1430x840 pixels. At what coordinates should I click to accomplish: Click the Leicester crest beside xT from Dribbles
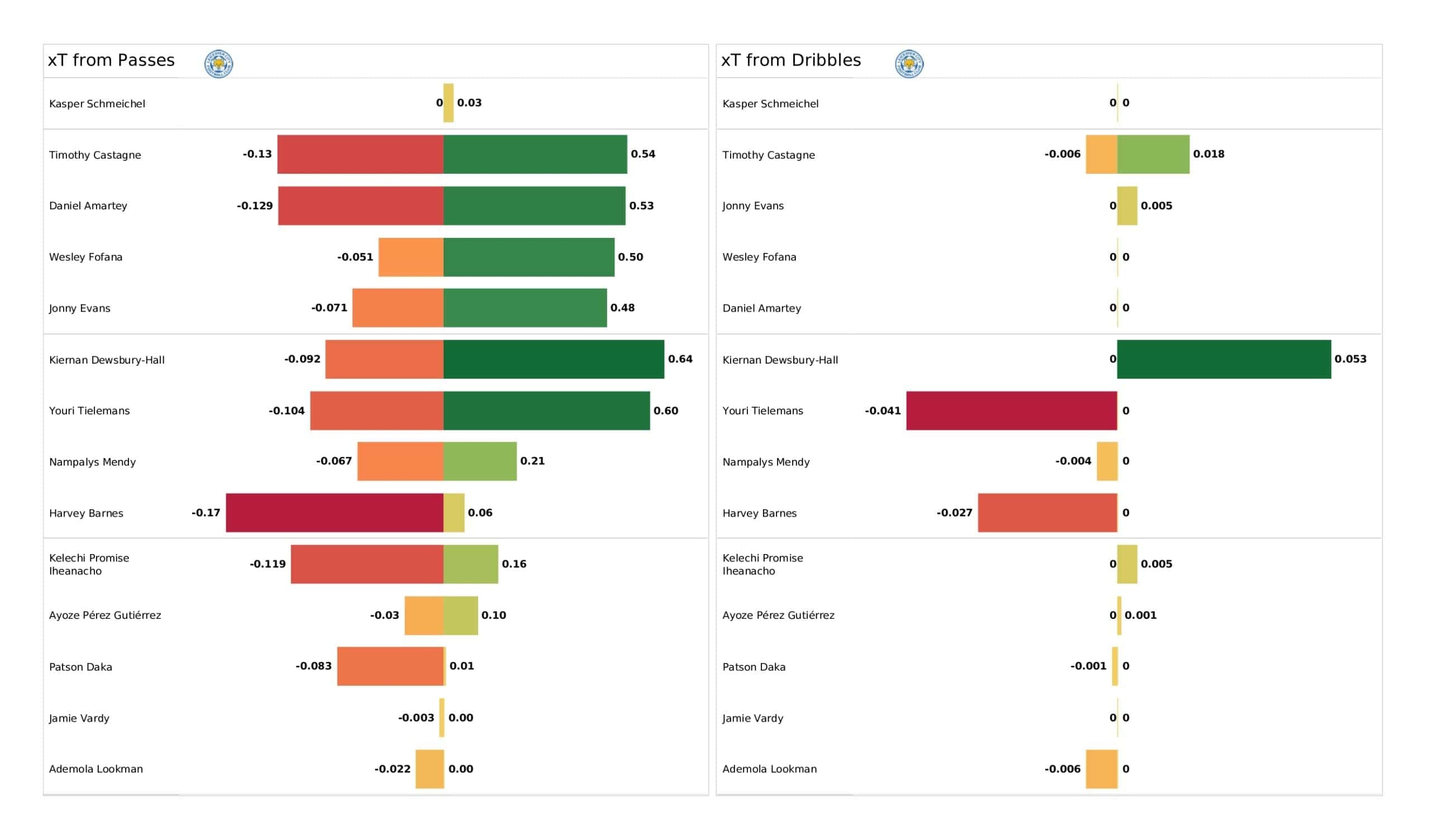click(909, 64)
